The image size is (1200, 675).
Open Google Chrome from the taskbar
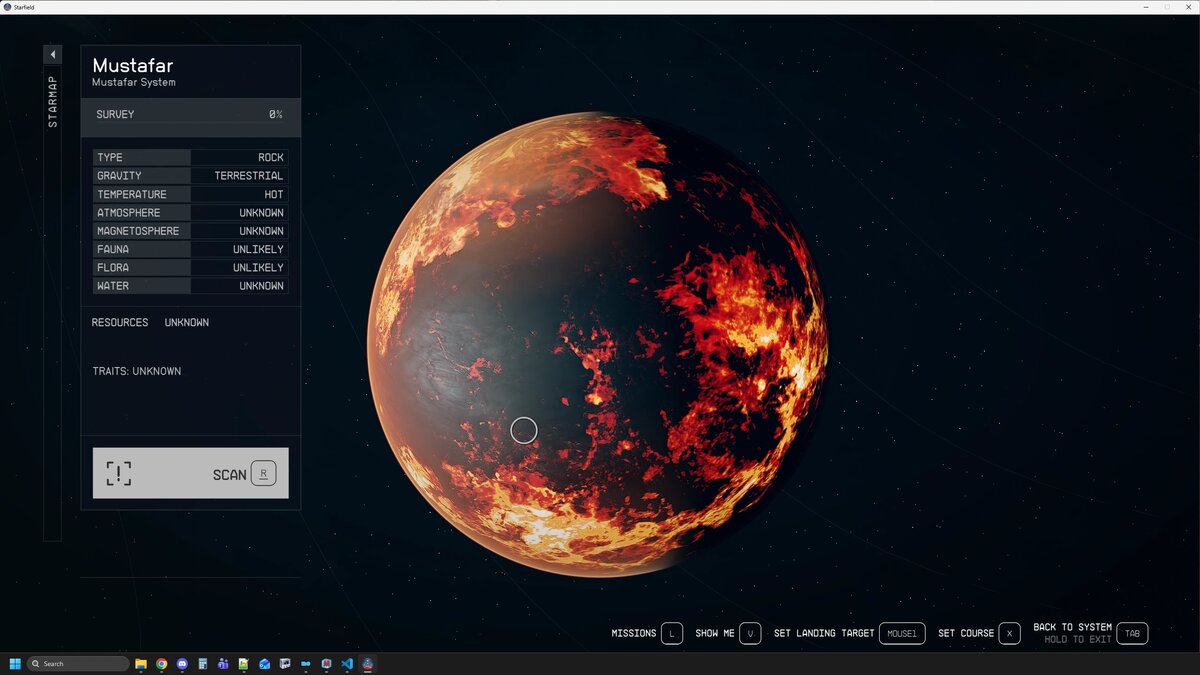pyautogui.click(x=162, y=663)
